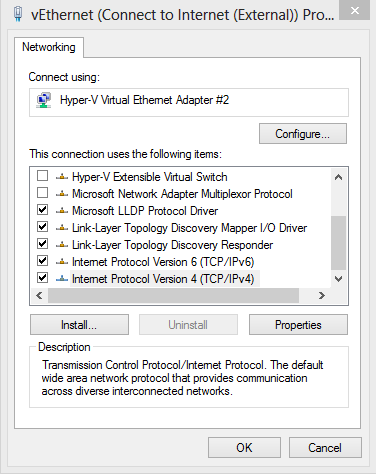Click the Install... button

79,325
